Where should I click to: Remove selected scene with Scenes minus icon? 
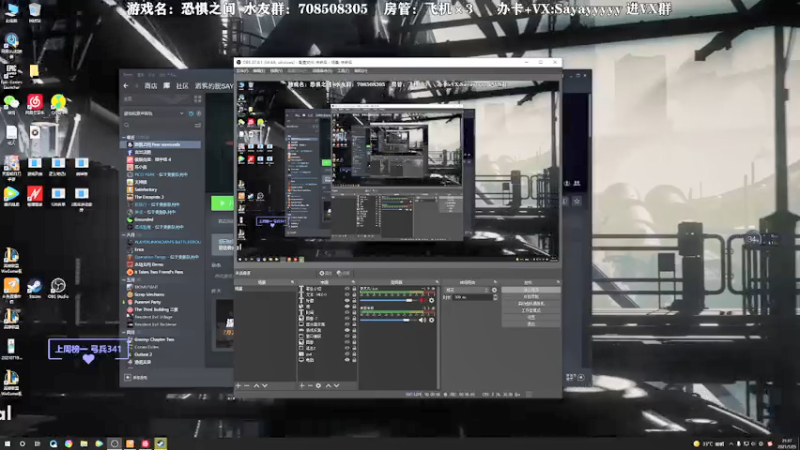click(x=247, y=386)
